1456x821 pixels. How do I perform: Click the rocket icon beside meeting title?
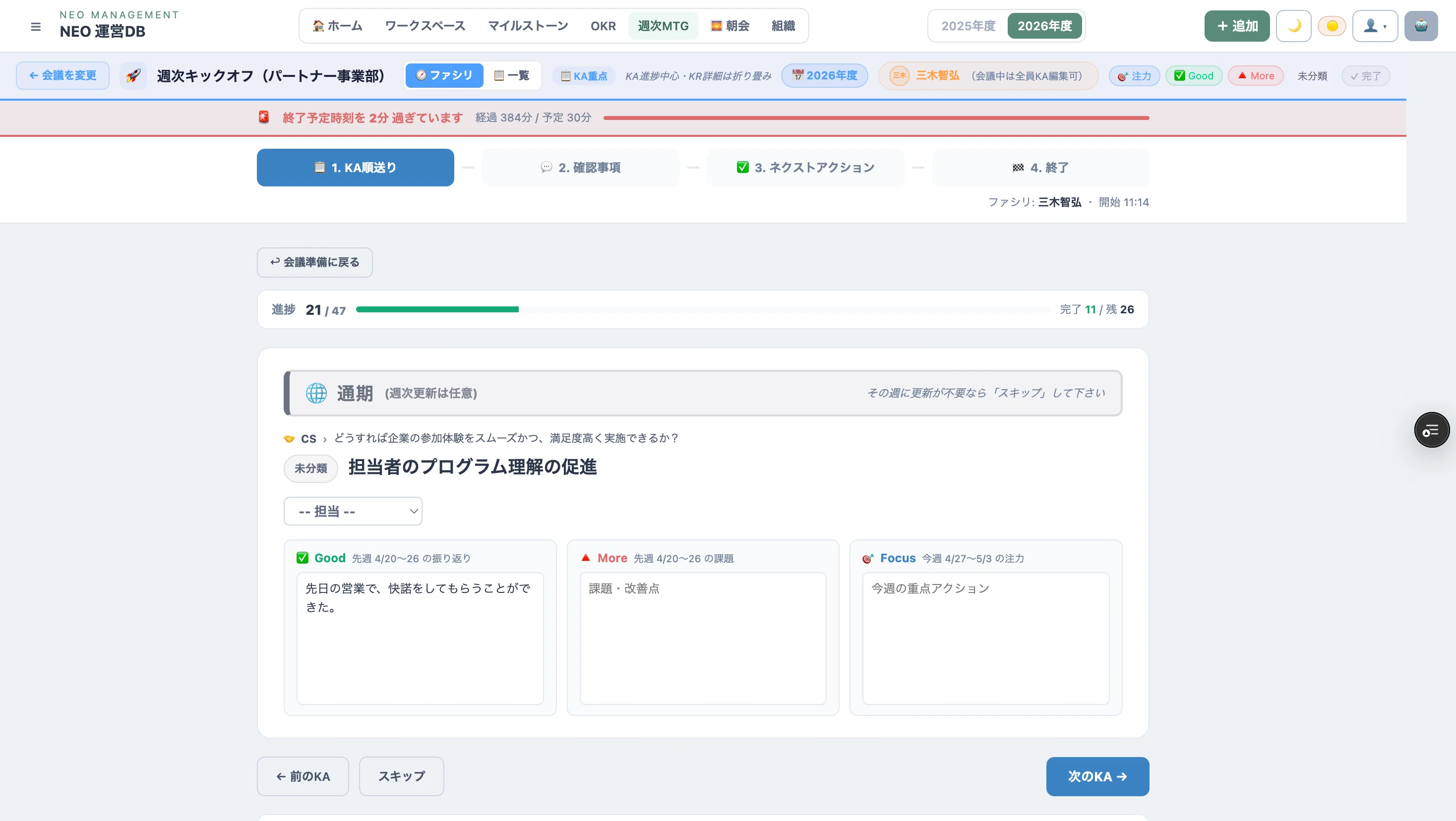pos(133,76)
